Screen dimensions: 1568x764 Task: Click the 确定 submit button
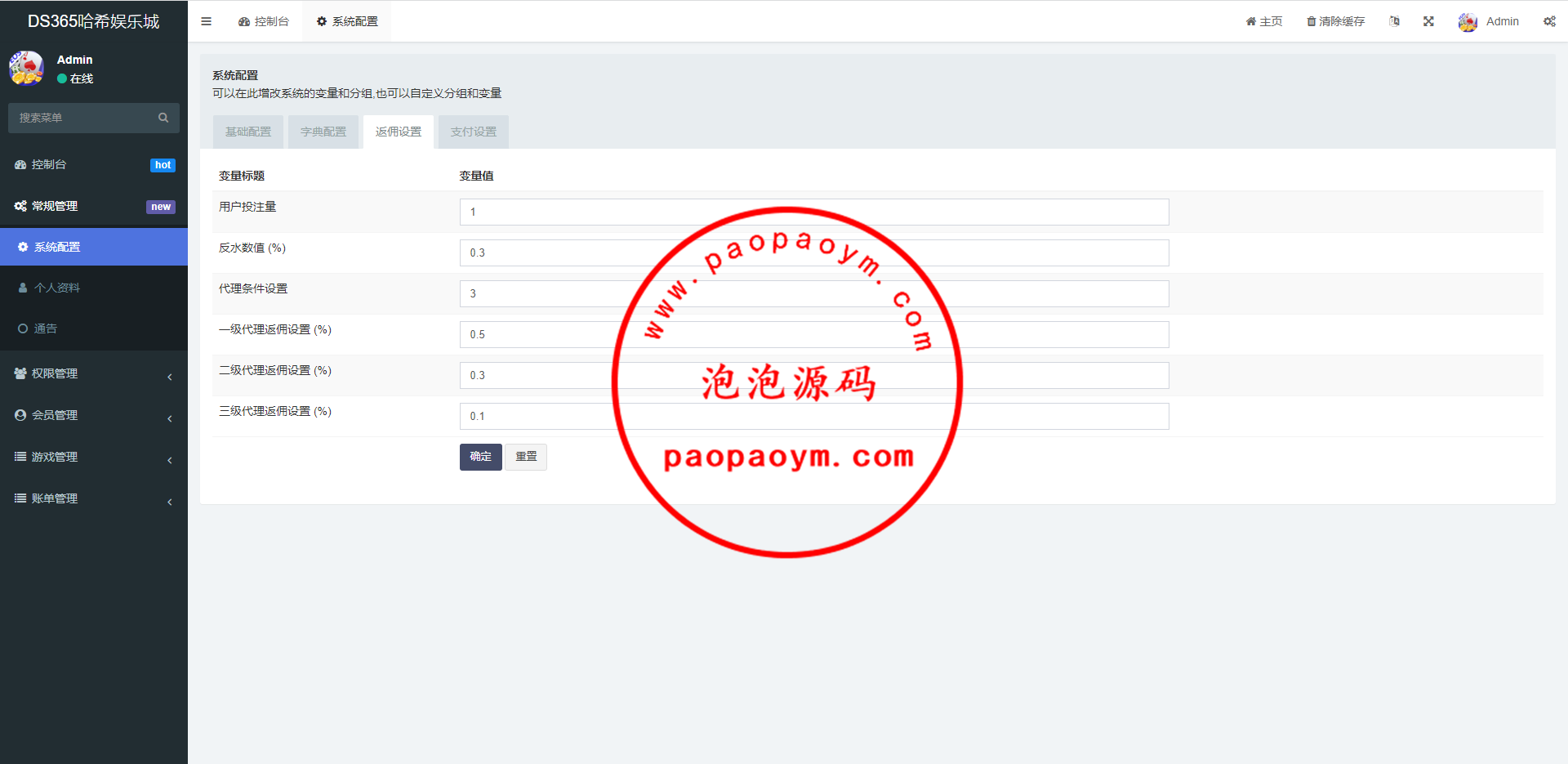pyautogui.click(x=481, y=457)
